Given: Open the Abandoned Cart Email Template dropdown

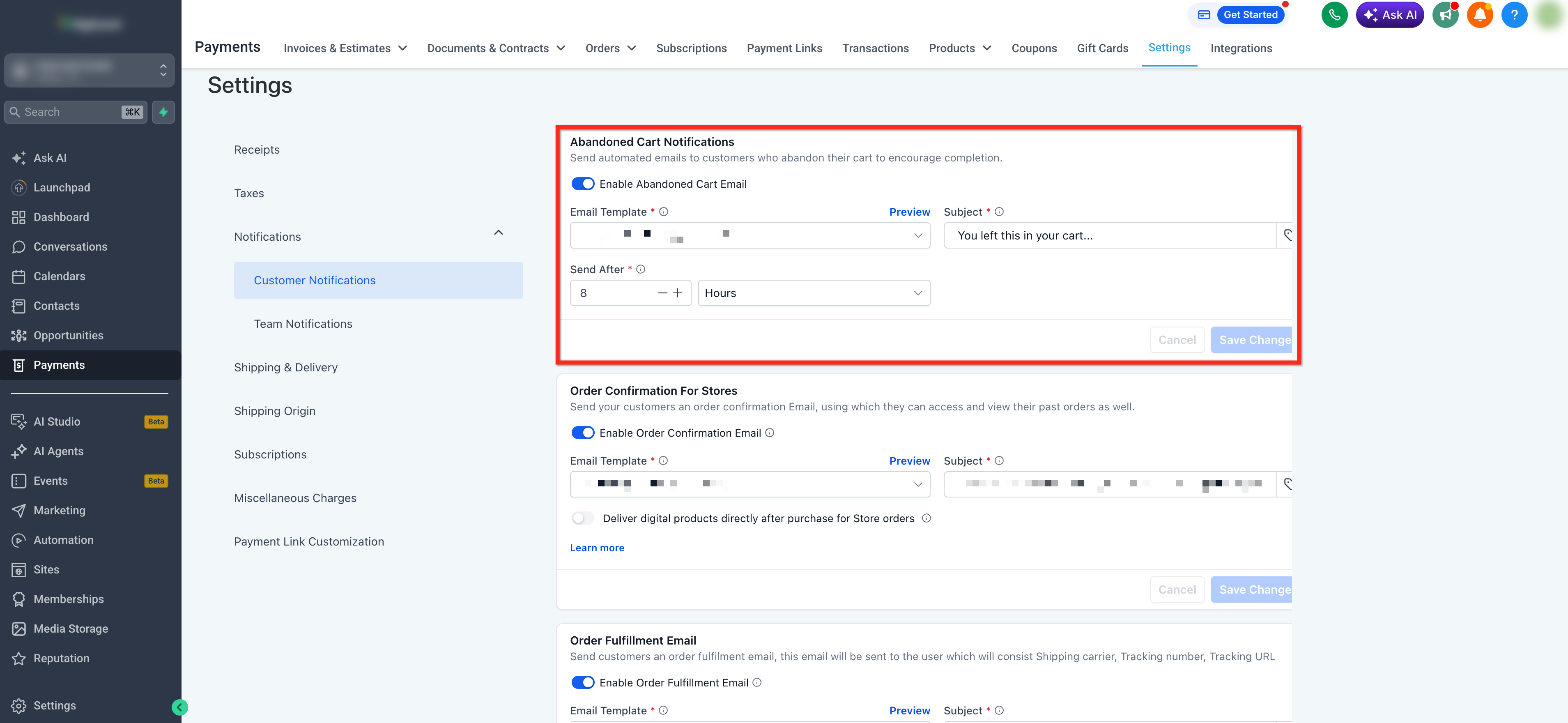Looking at the screenshot, I should pyautogui.click(x=750, y=235).
